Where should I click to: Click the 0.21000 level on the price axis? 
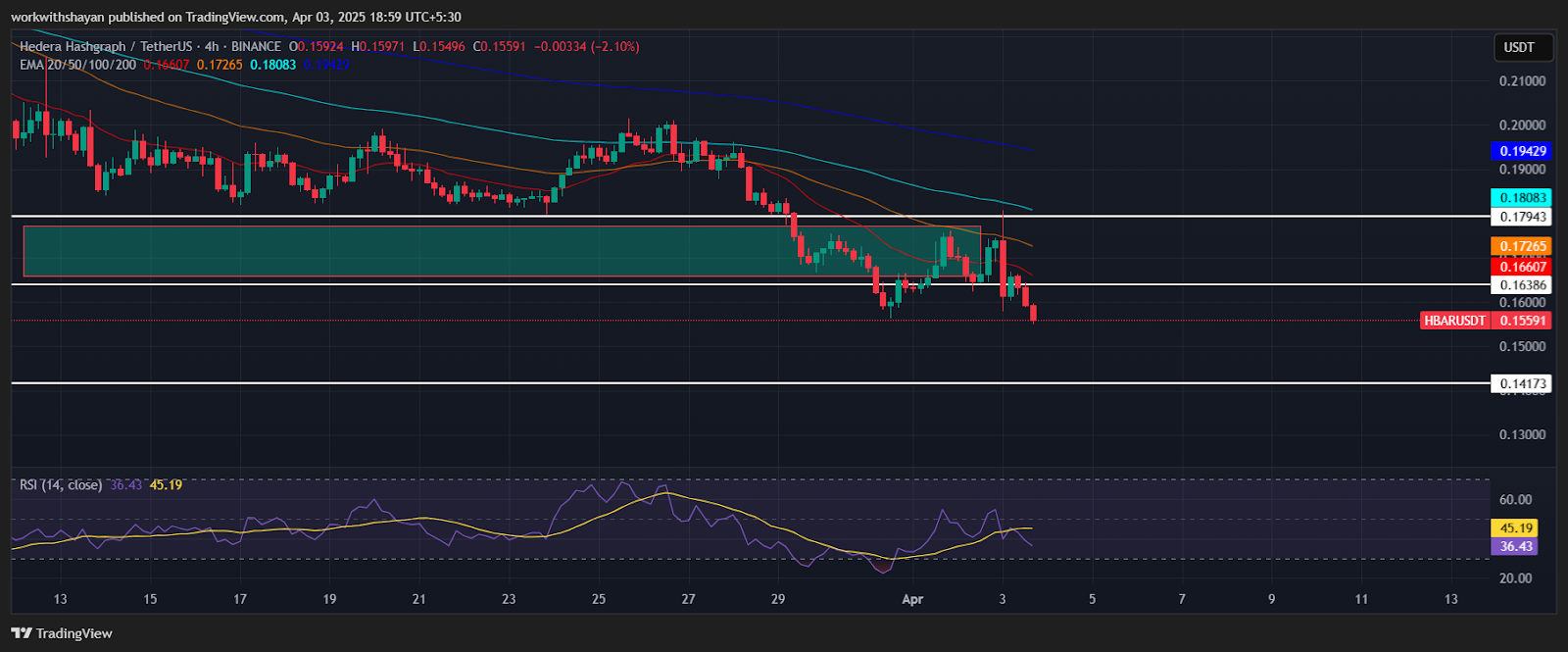(1522, 80)
